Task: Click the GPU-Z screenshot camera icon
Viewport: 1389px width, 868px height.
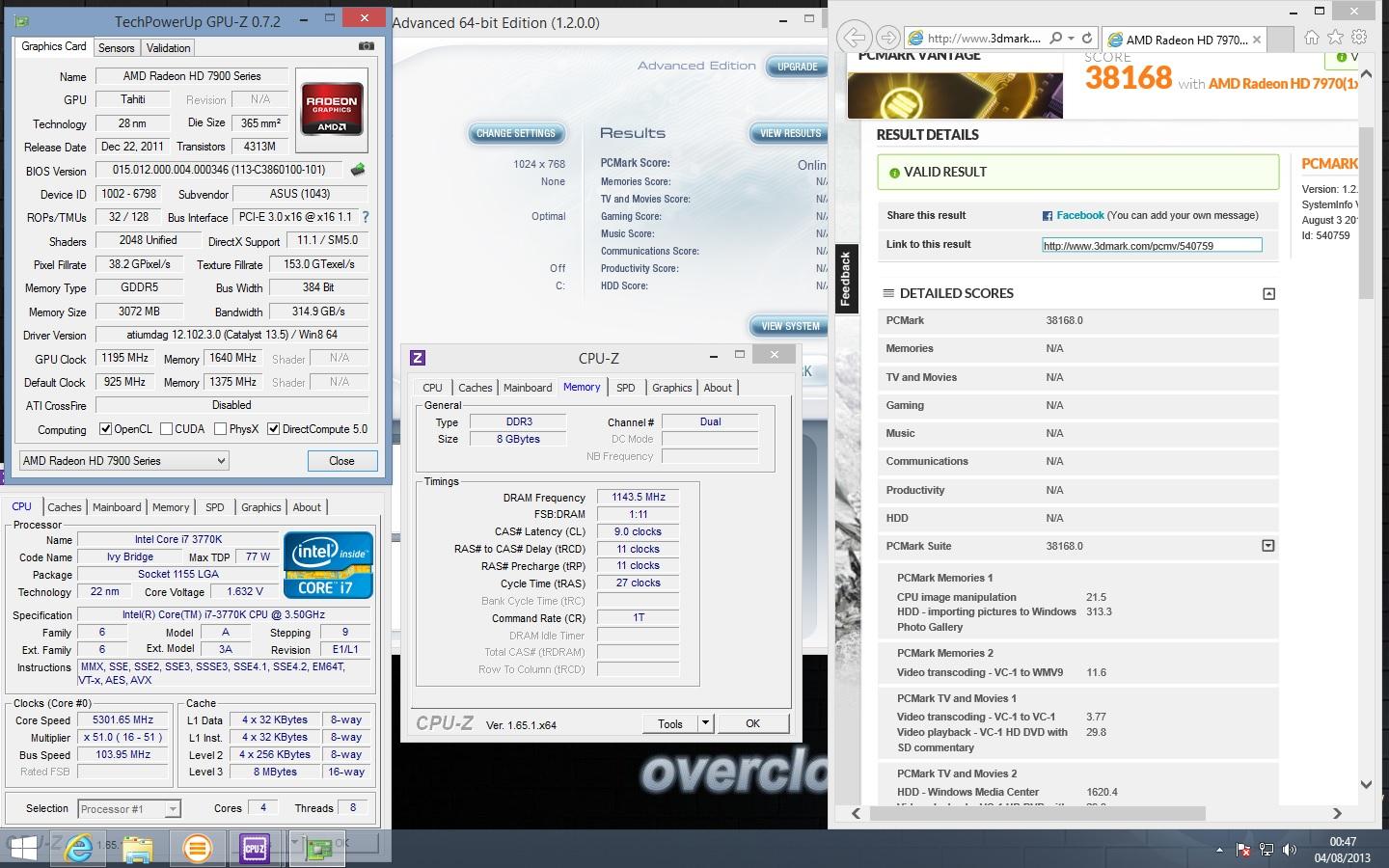Action: [367, 46]
